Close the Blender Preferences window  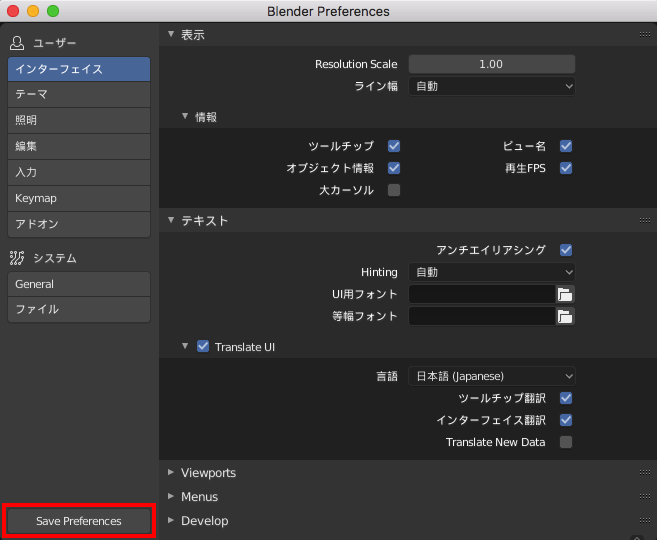tap(13, 11)
